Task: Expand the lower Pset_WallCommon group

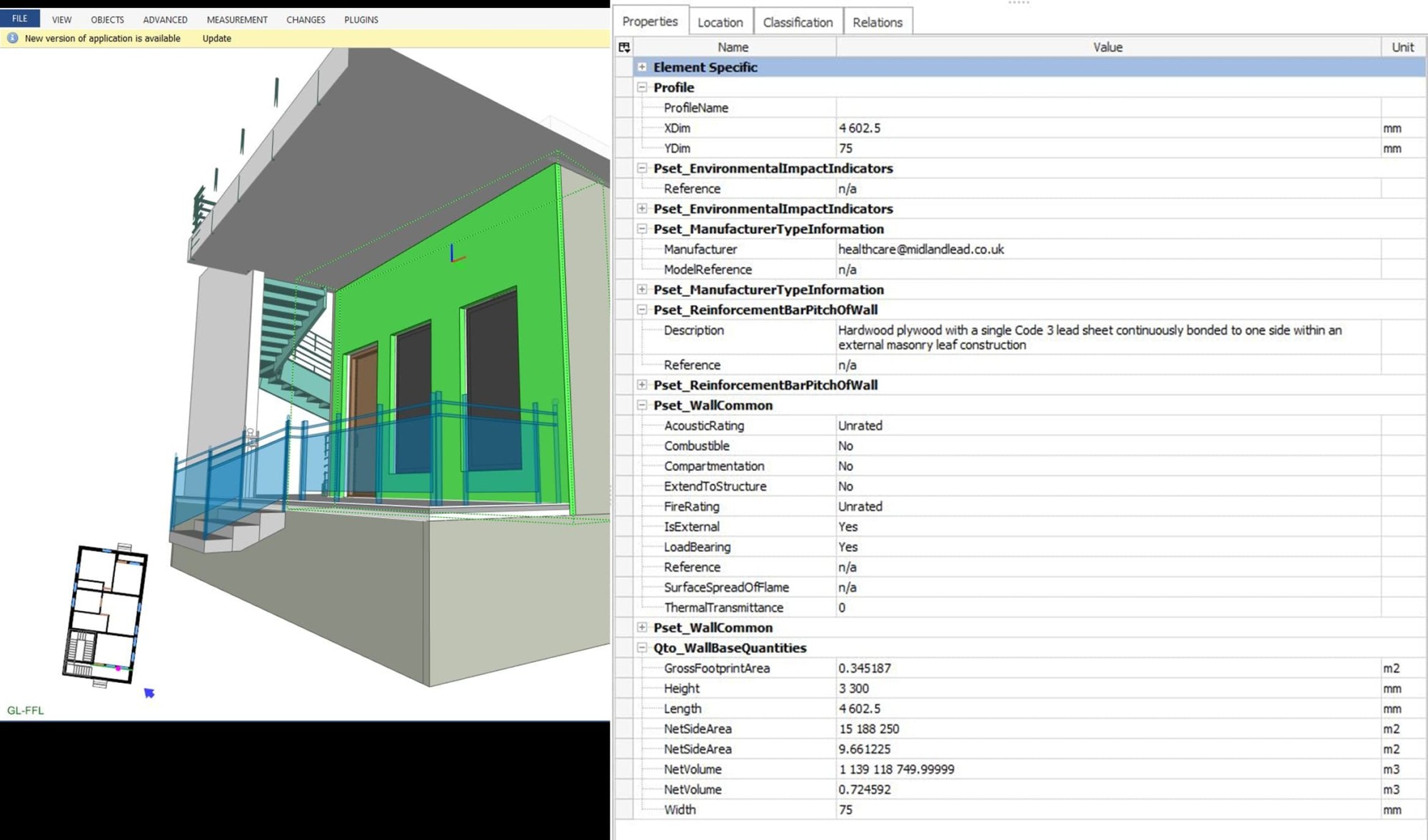Action: [x=642, y=627]
